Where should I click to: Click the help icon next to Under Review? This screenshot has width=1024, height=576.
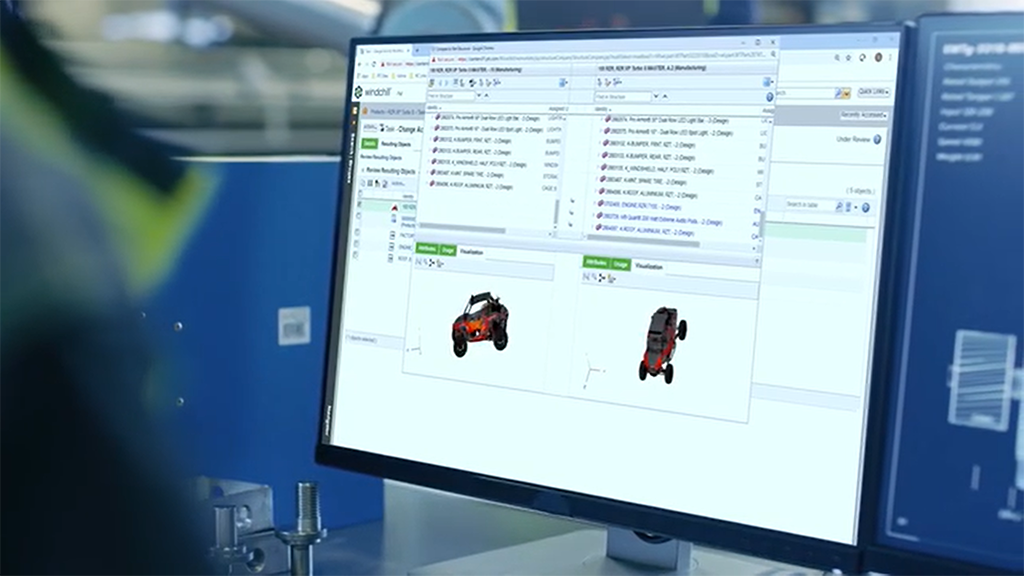click(x=877, y=139)
